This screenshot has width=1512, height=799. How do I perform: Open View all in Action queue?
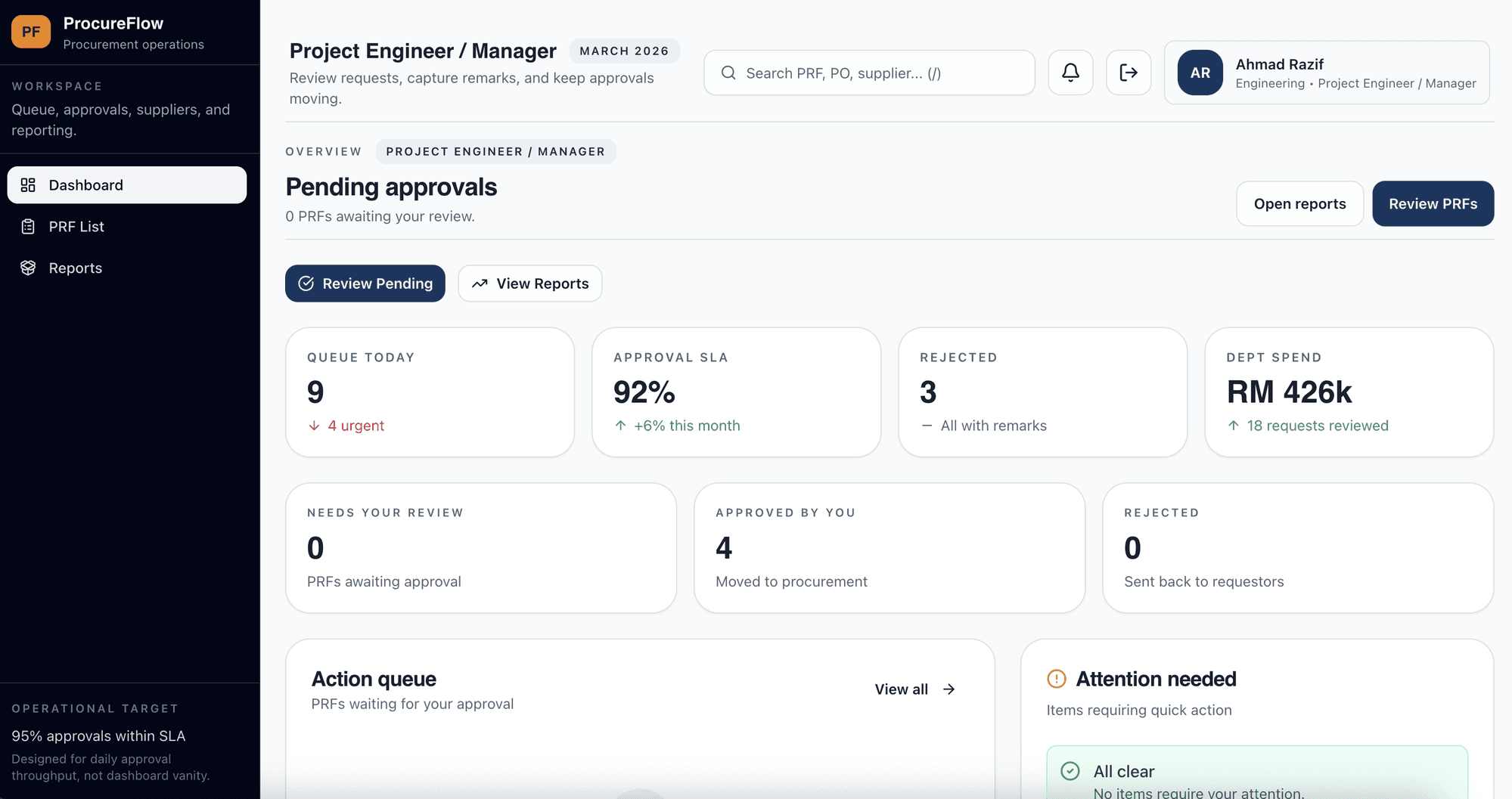(915, 689)
